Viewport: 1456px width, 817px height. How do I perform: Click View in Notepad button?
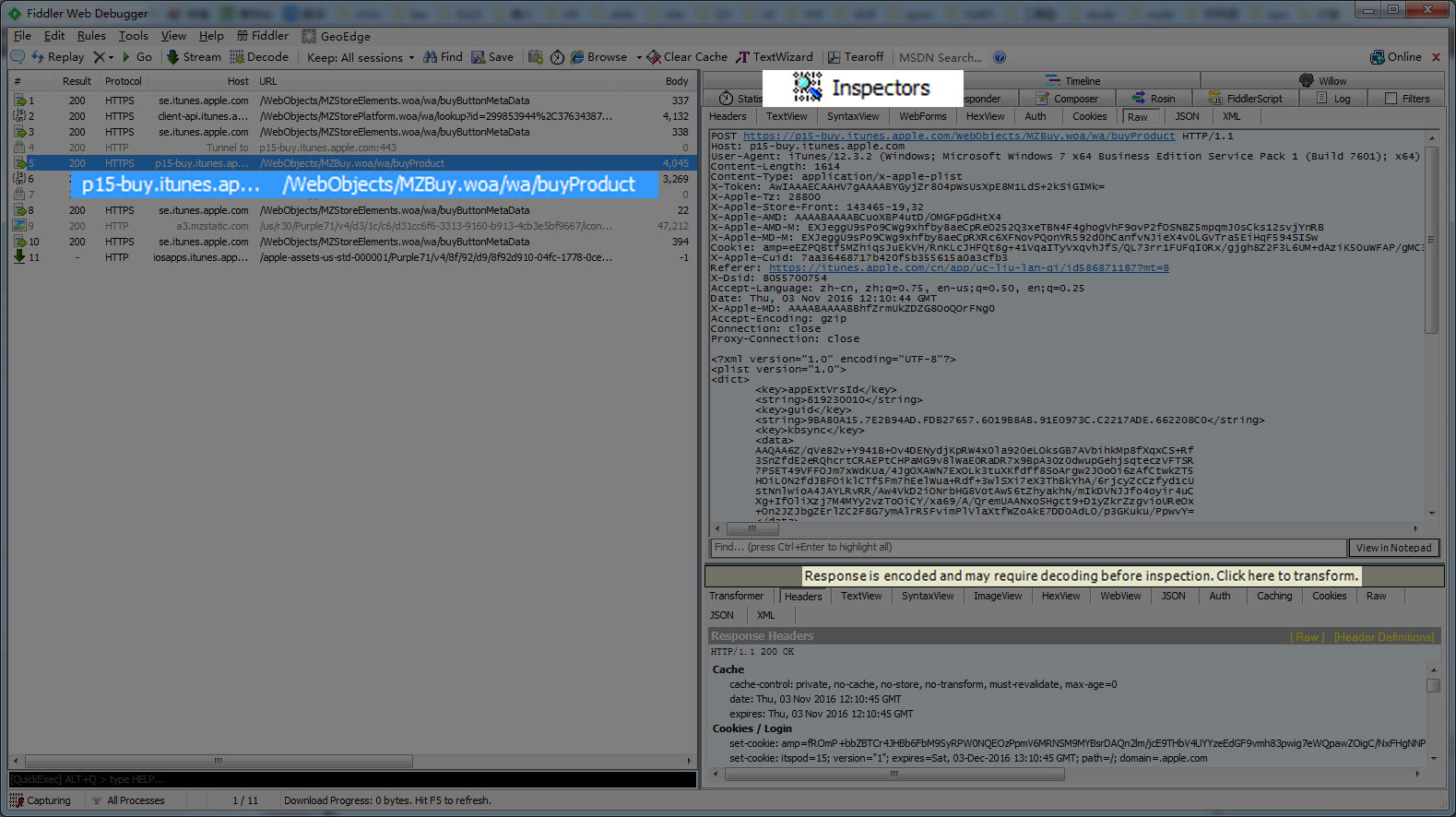[x=1393, y=548]
